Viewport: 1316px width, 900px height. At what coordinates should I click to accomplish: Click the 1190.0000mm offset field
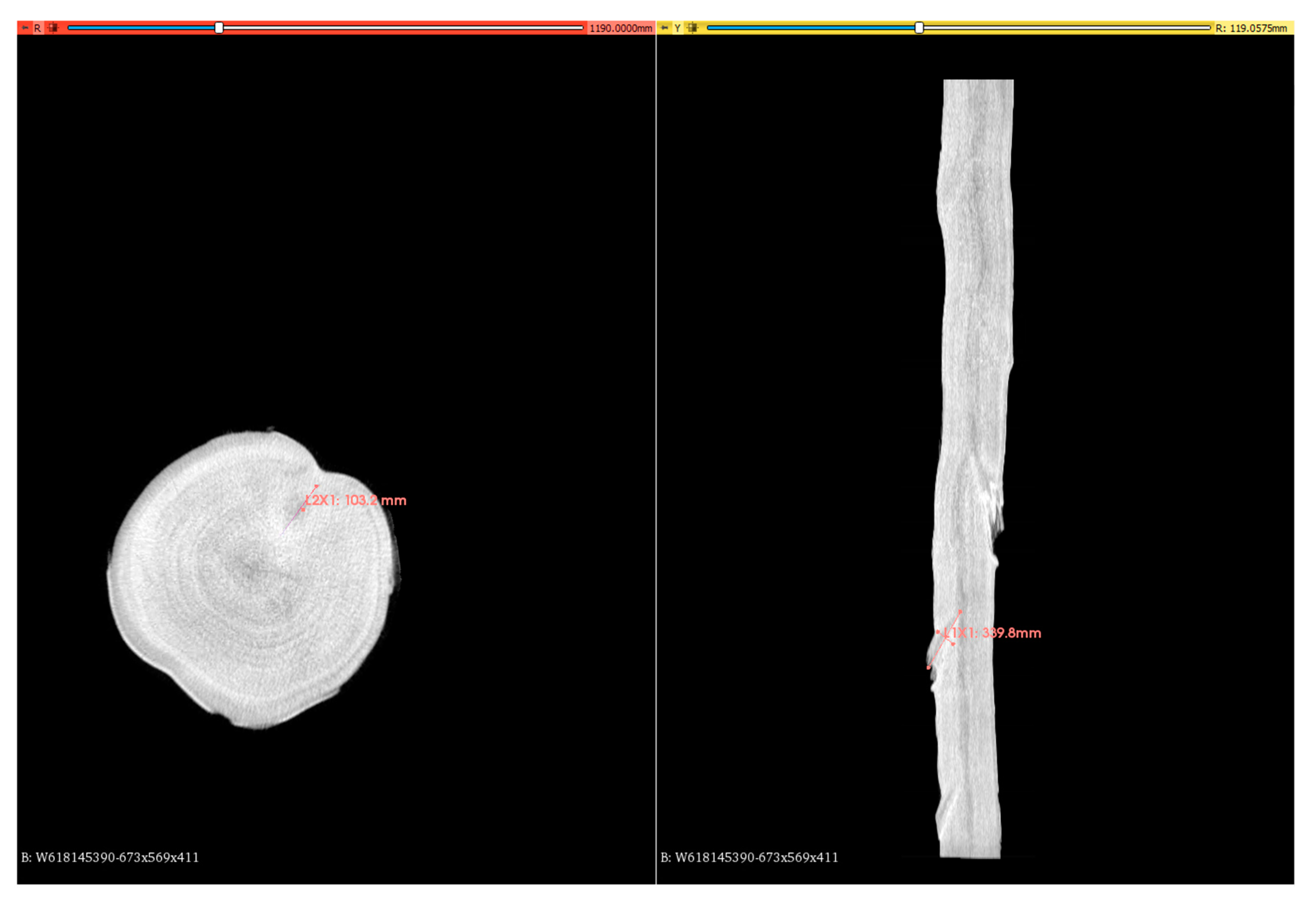620,28
